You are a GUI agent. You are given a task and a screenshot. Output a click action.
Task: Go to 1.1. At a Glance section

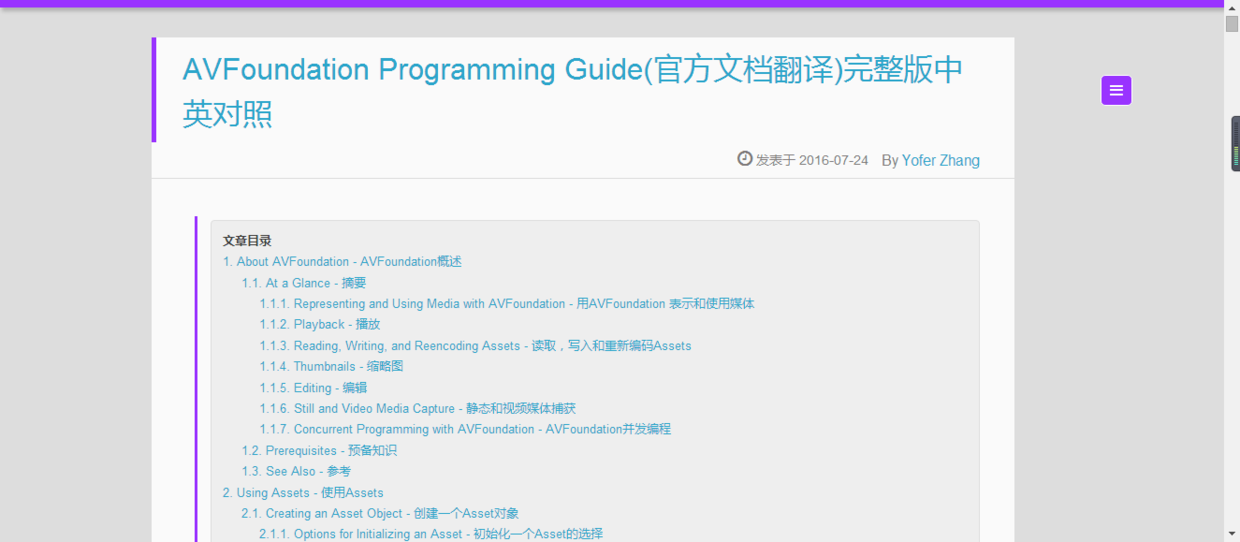pyautogui.click(x=304, y=283)
